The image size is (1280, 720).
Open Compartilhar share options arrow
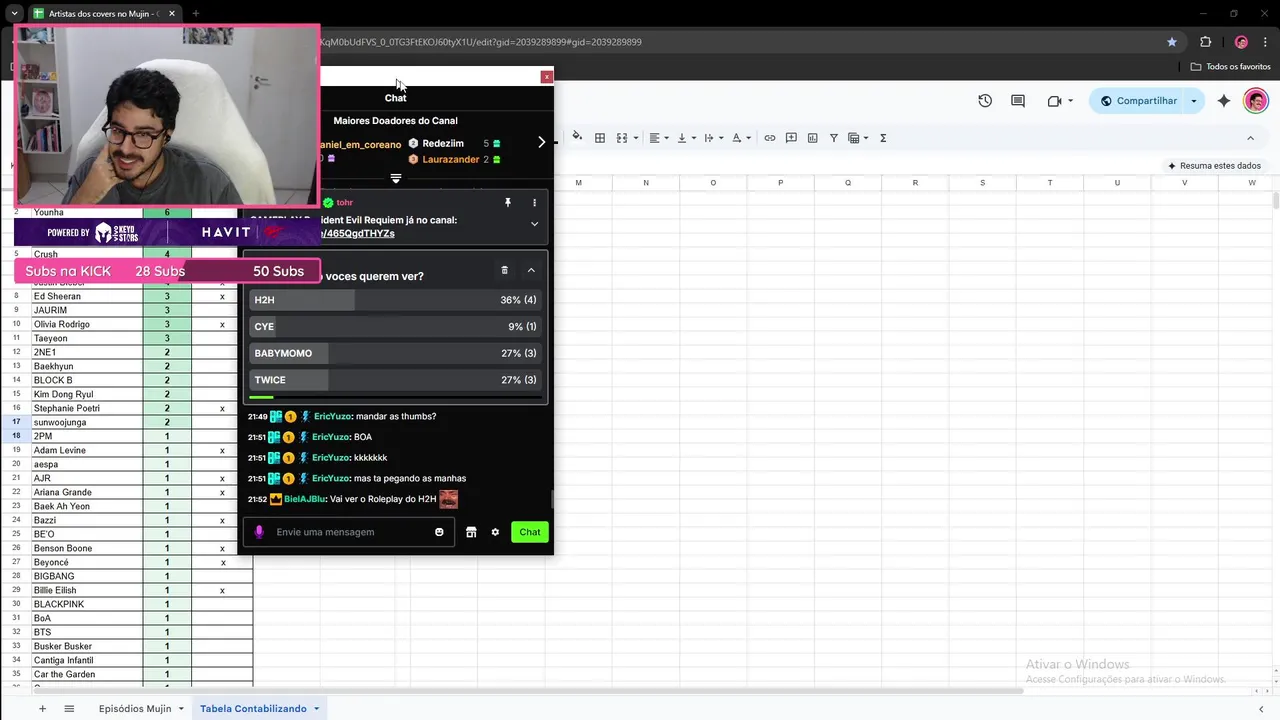click(x=1193, y=101)
